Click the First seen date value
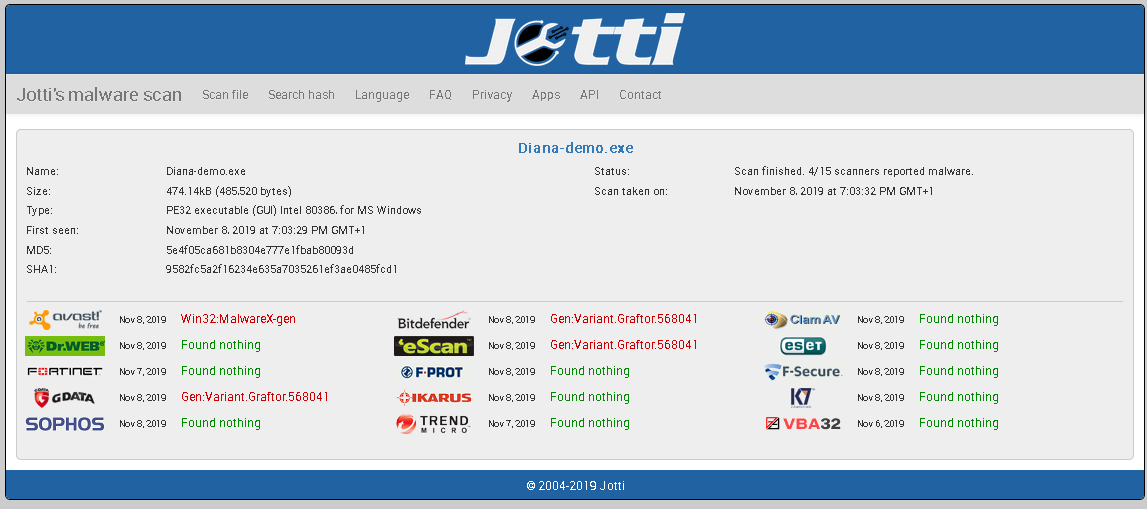This screenshot has width=1147, height=509. click(266, 230)
